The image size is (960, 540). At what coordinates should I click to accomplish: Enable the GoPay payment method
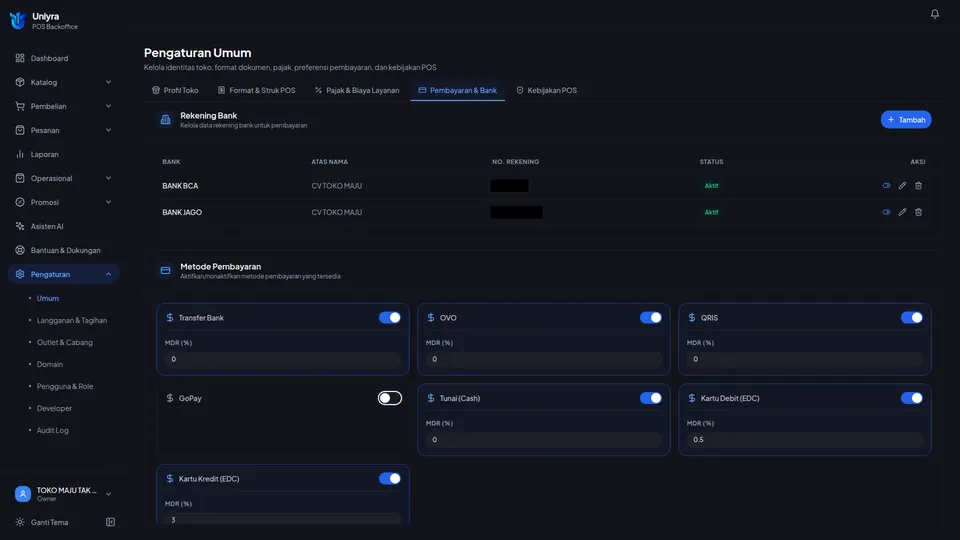coord(389,398)
